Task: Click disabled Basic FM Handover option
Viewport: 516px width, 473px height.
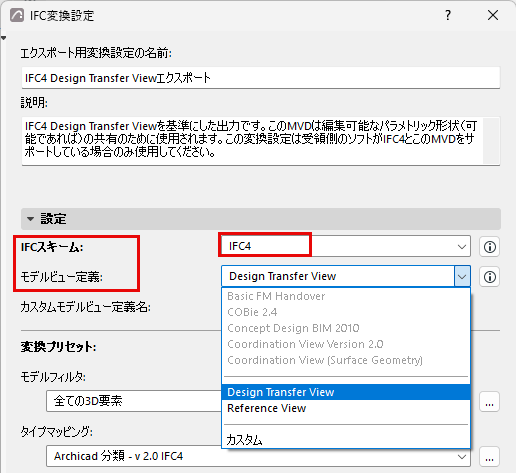Action: click(346, 296)
